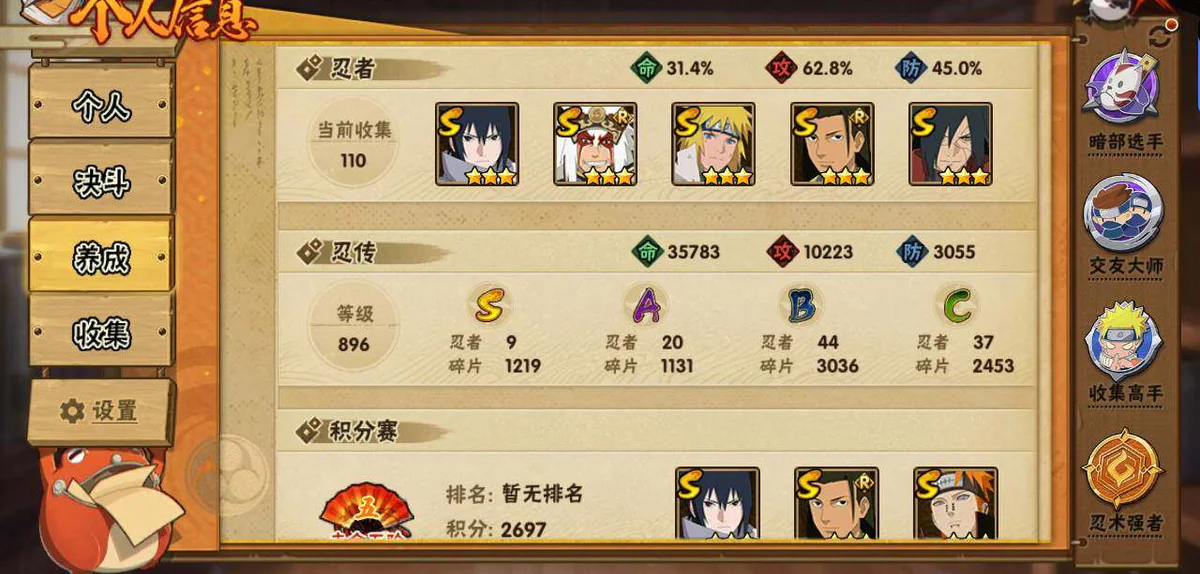The width and height of the screenshot is (1200, 574).
Task: Open the 收集 tab
Action: click(x=101, y=333)
